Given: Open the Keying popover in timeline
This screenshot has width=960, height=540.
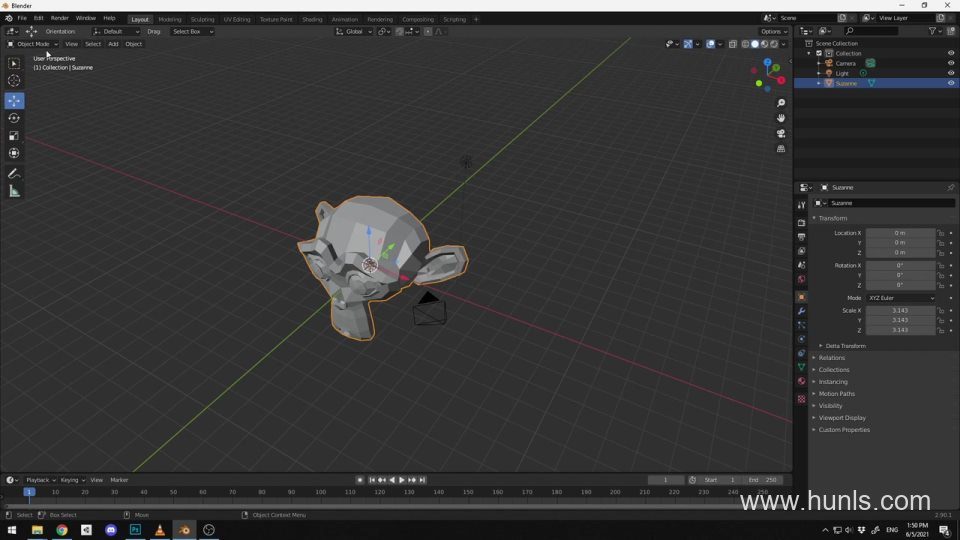Looking at the screenshot, I should 72,480.
